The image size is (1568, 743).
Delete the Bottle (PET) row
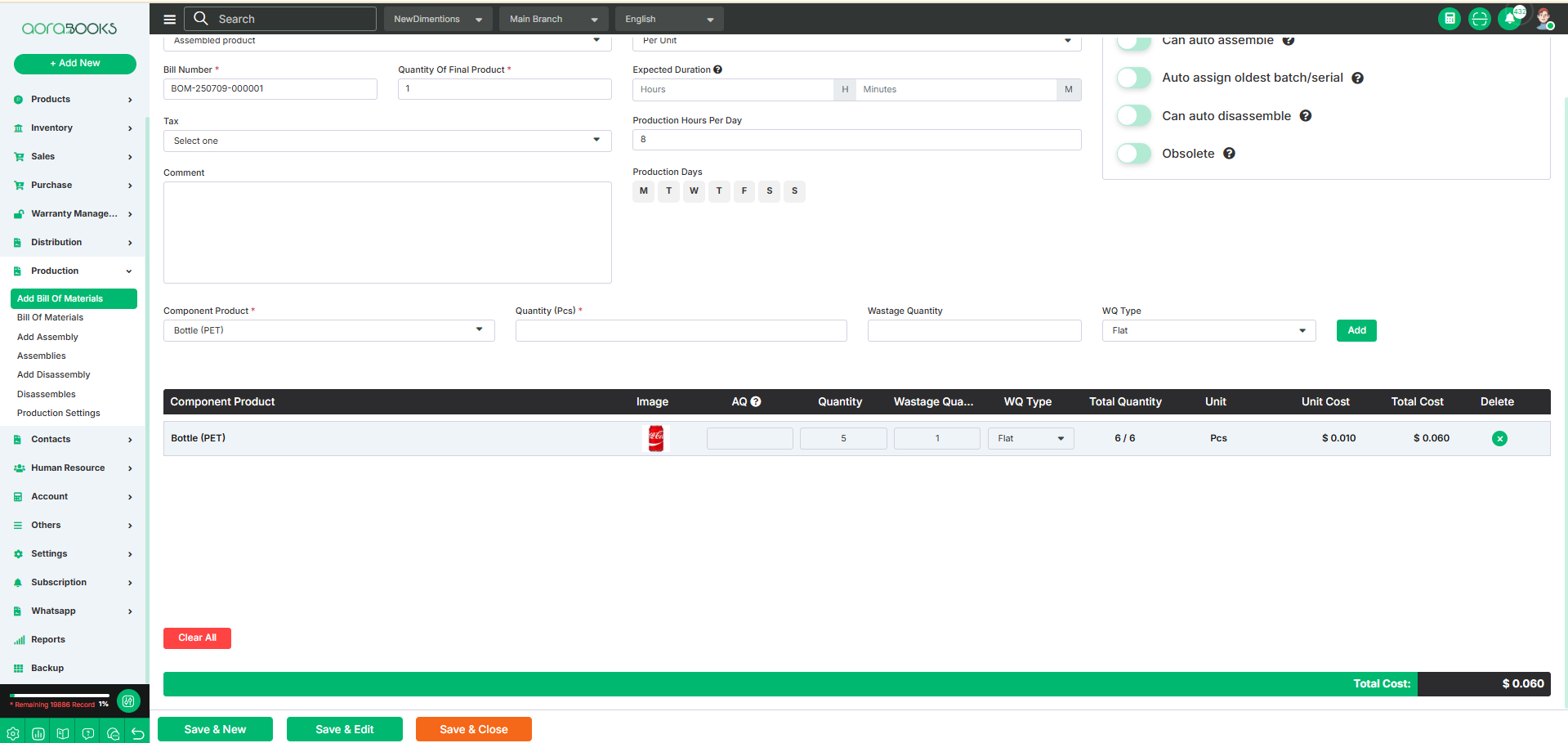click(x=1499, y=438)
